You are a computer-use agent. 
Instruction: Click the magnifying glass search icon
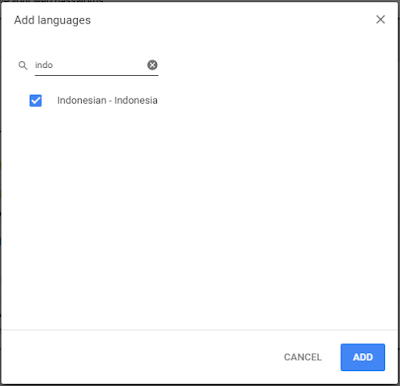23,65
